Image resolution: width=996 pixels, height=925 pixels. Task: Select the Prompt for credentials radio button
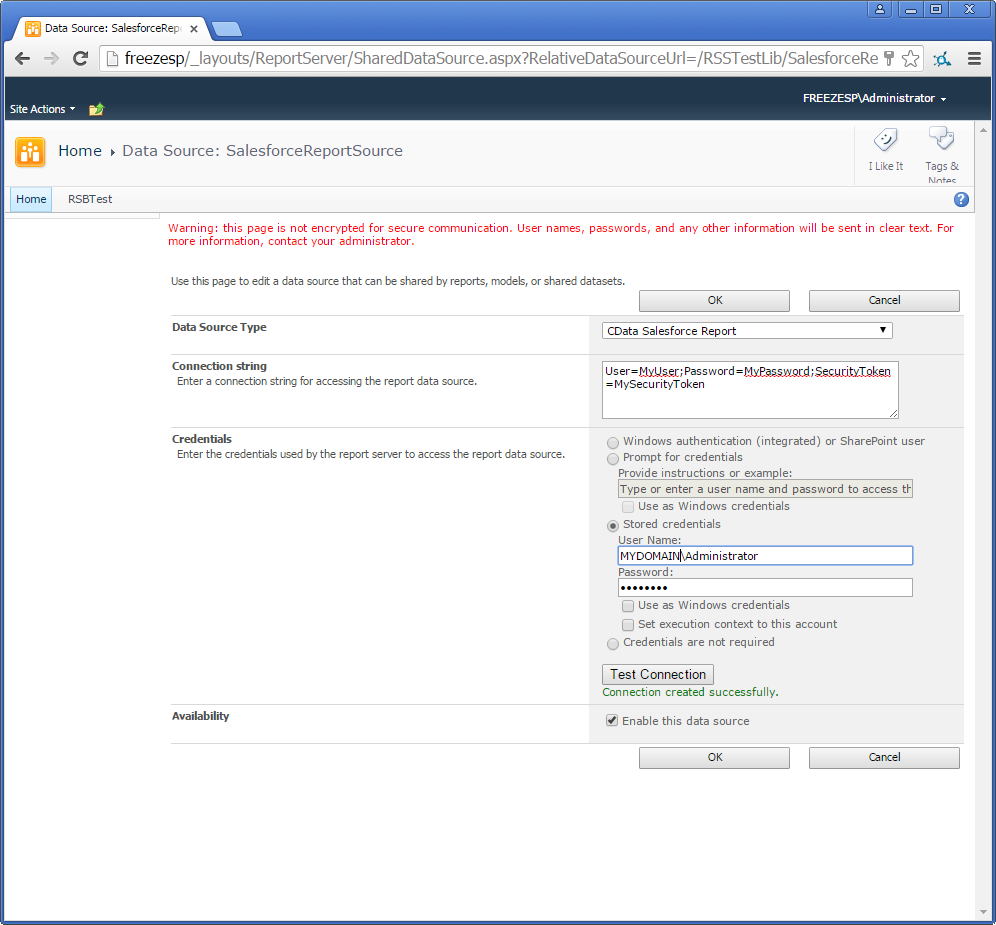612,459
